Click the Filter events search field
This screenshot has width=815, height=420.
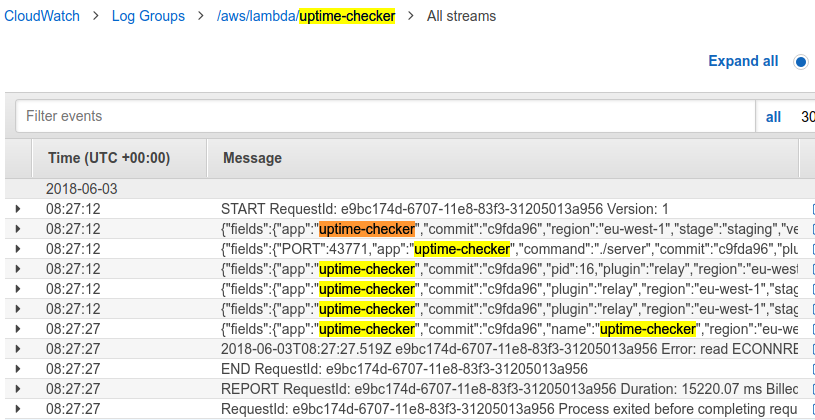coord(385,117)
